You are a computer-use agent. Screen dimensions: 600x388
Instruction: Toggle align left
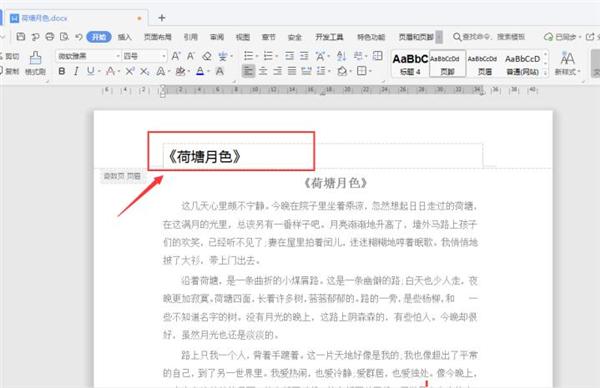pyautogui.click(x=248, y=71)
